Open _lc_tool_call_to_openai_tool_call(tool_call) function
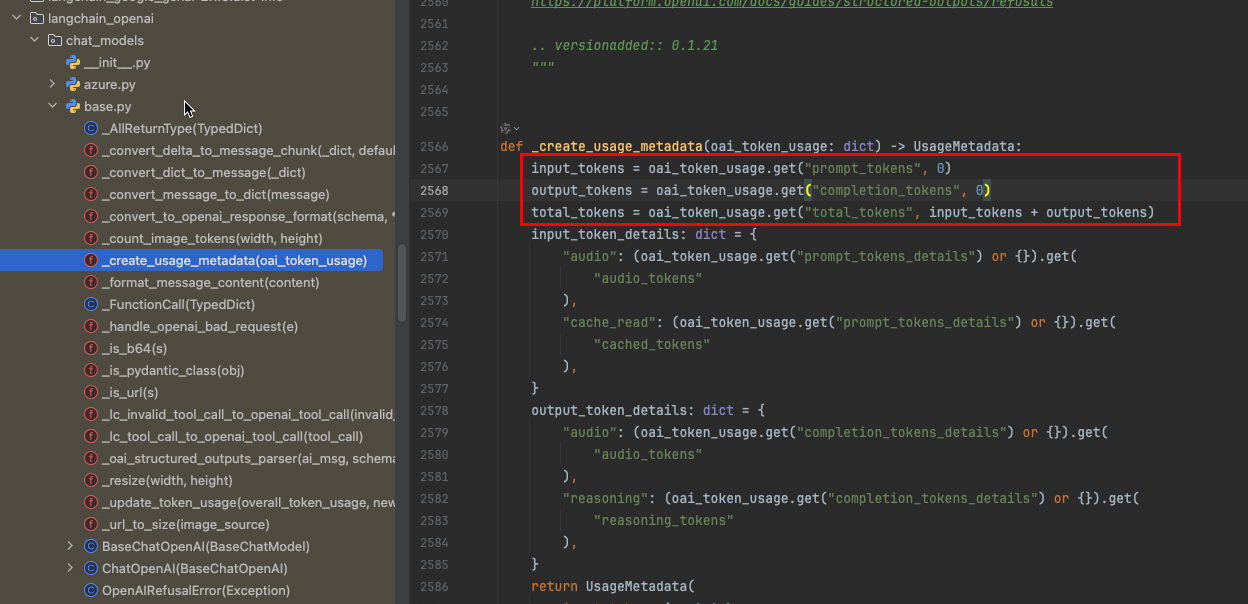The image size is (1248, 604). (x=233, y=436)
